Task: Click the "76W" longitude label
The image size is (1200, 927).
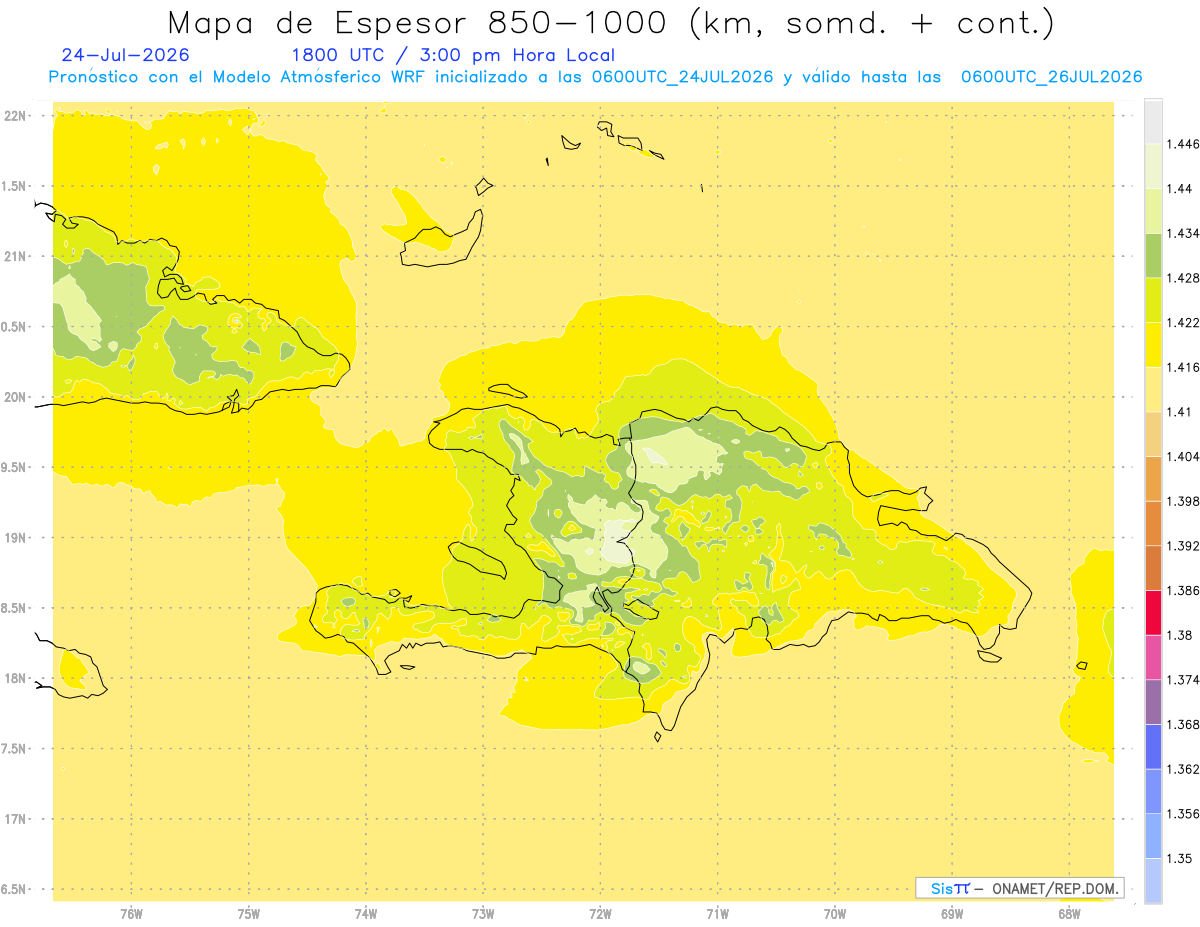Action: 131,914
